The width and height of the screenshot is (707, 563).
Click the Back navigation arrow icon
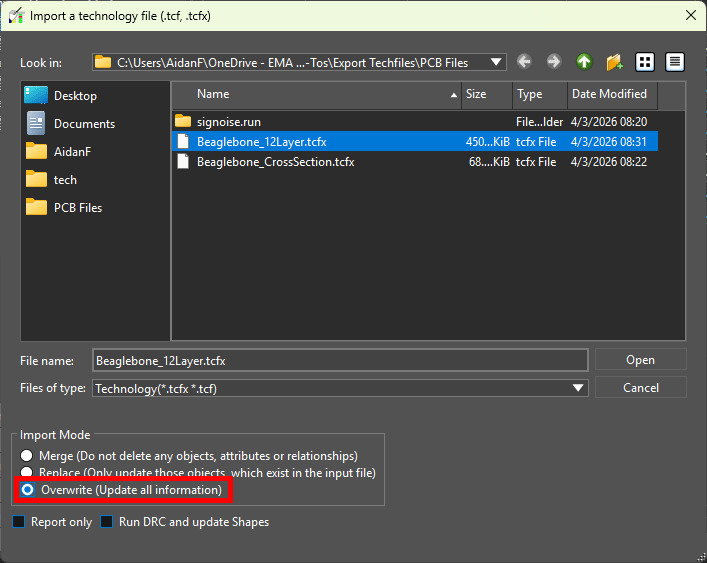(524, 62)
